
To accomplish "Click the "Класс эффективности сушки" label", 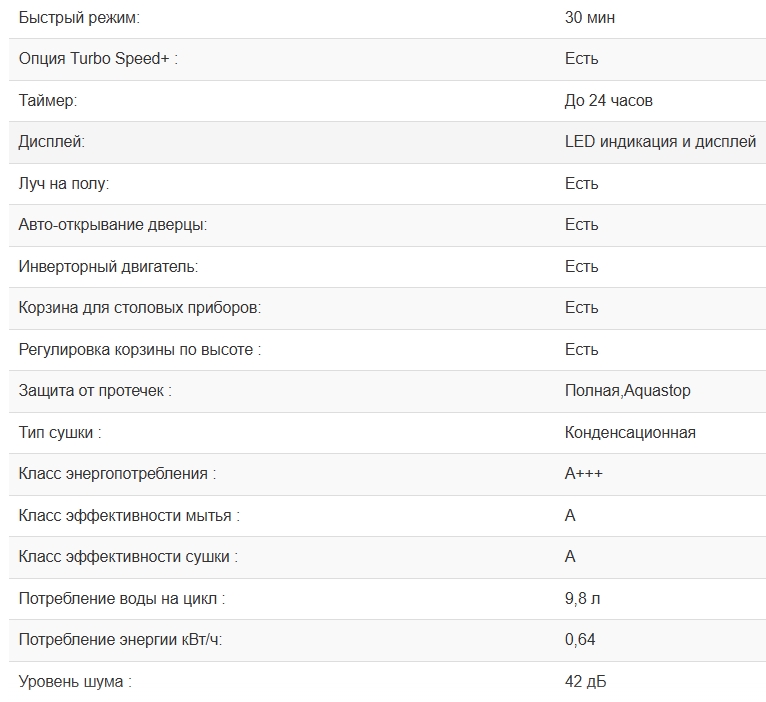I will click(x=128, y=557).
